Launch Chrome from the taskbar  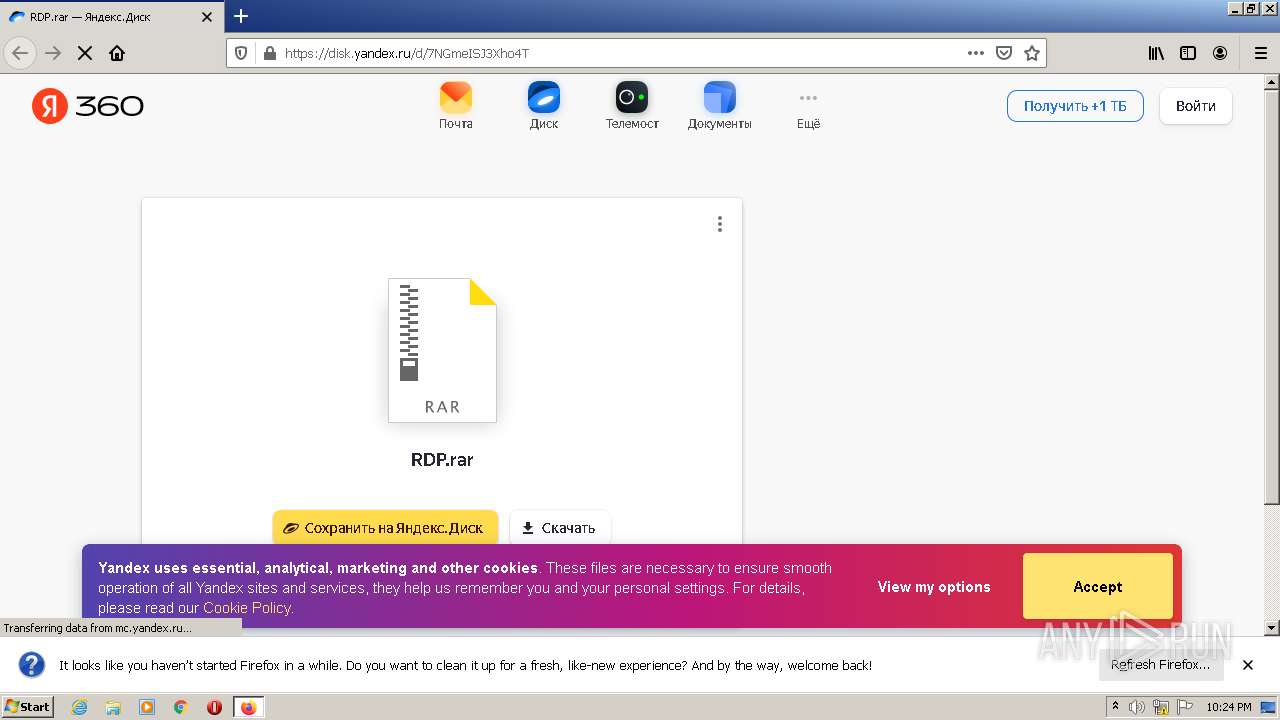pyautogui.click(x=181, y=707)
